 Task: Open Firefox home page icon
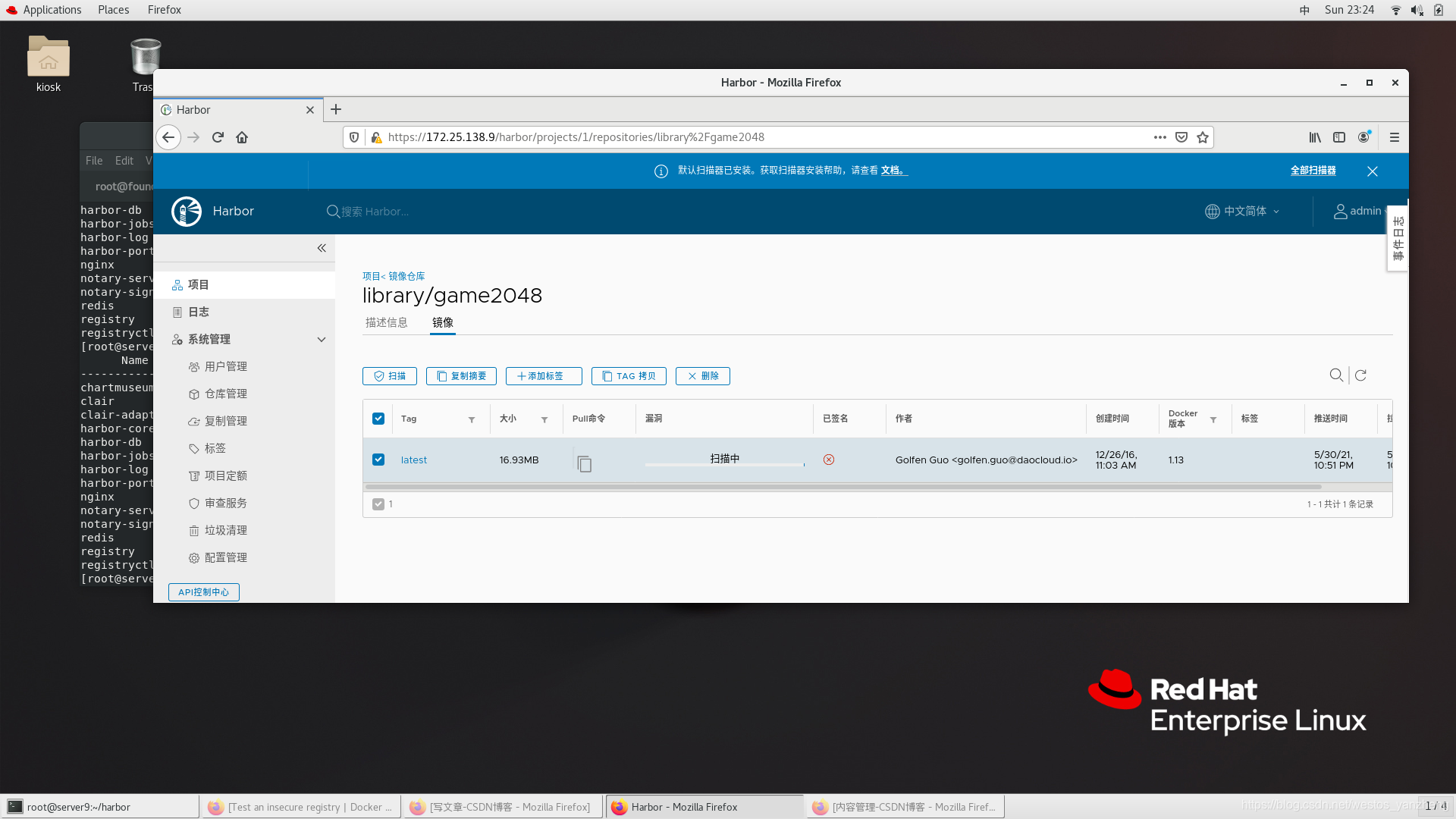(242, 137)
